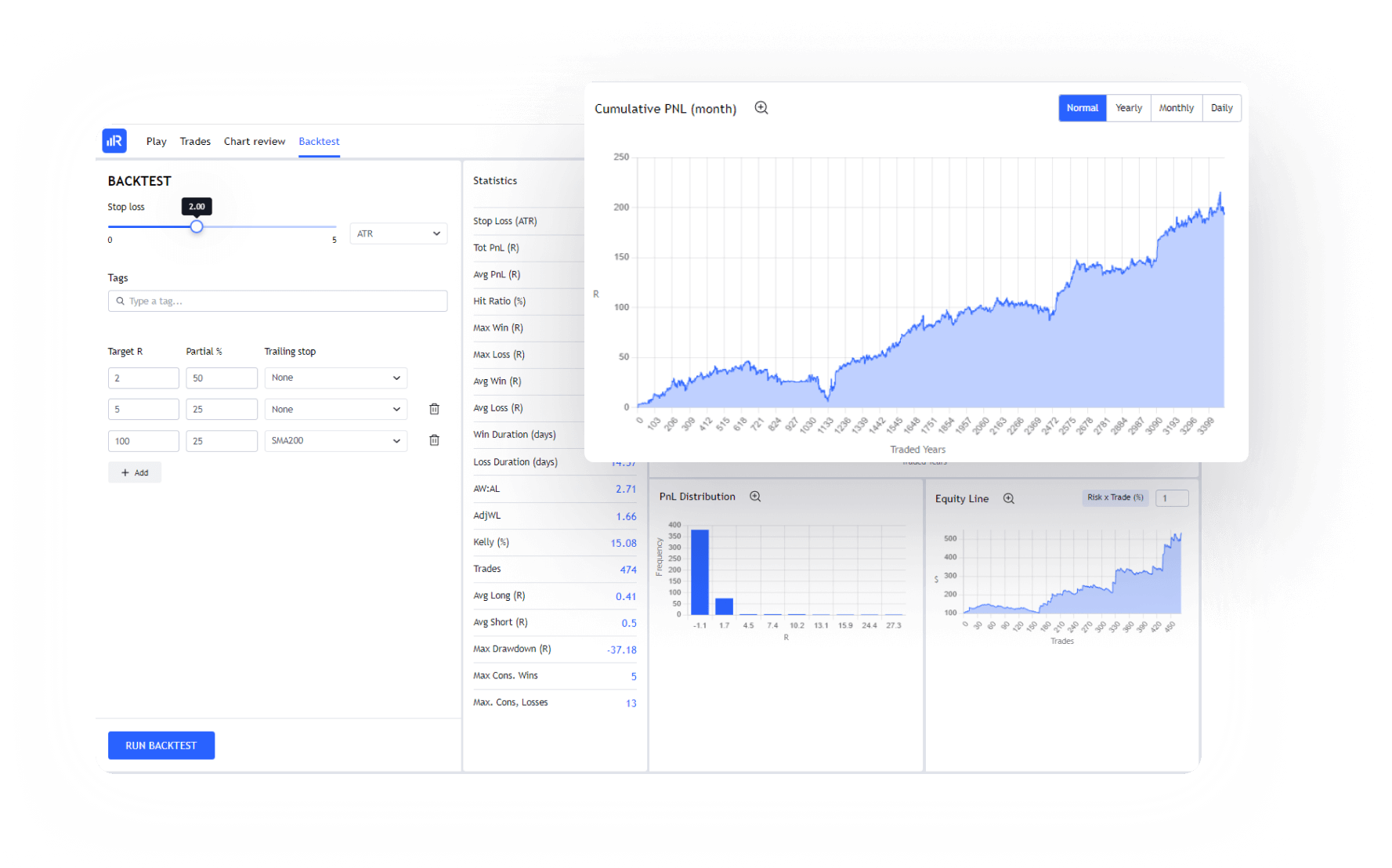Delete the SMA200 row using trash icon
This screenshot has width=1392, height=868.
tap(434, 440)
